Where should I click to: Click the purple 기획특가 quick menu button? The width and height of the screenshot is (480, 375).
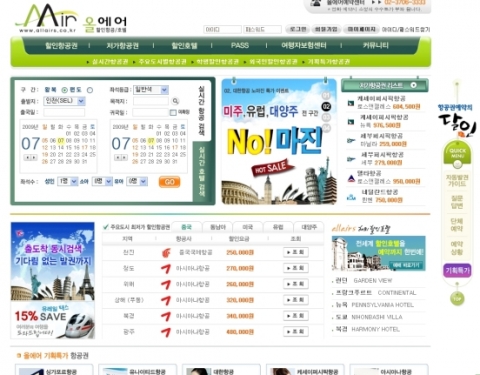click(x=457, y=270)
